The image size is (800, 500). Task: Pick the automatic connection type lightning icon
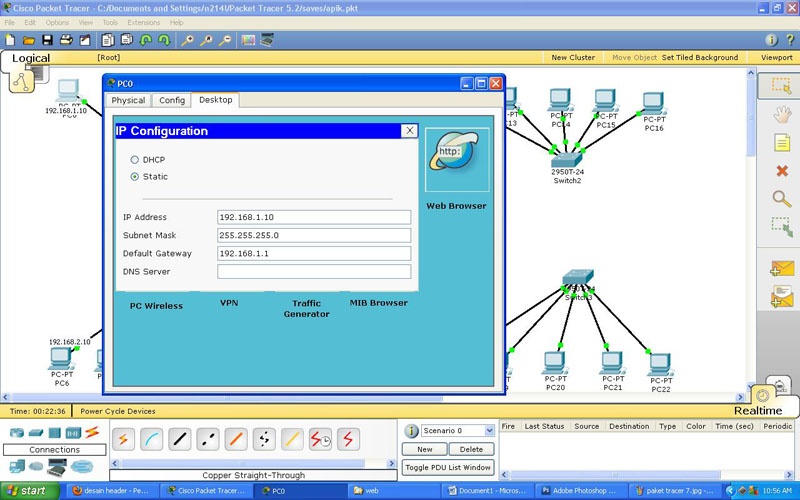[123, 439]
